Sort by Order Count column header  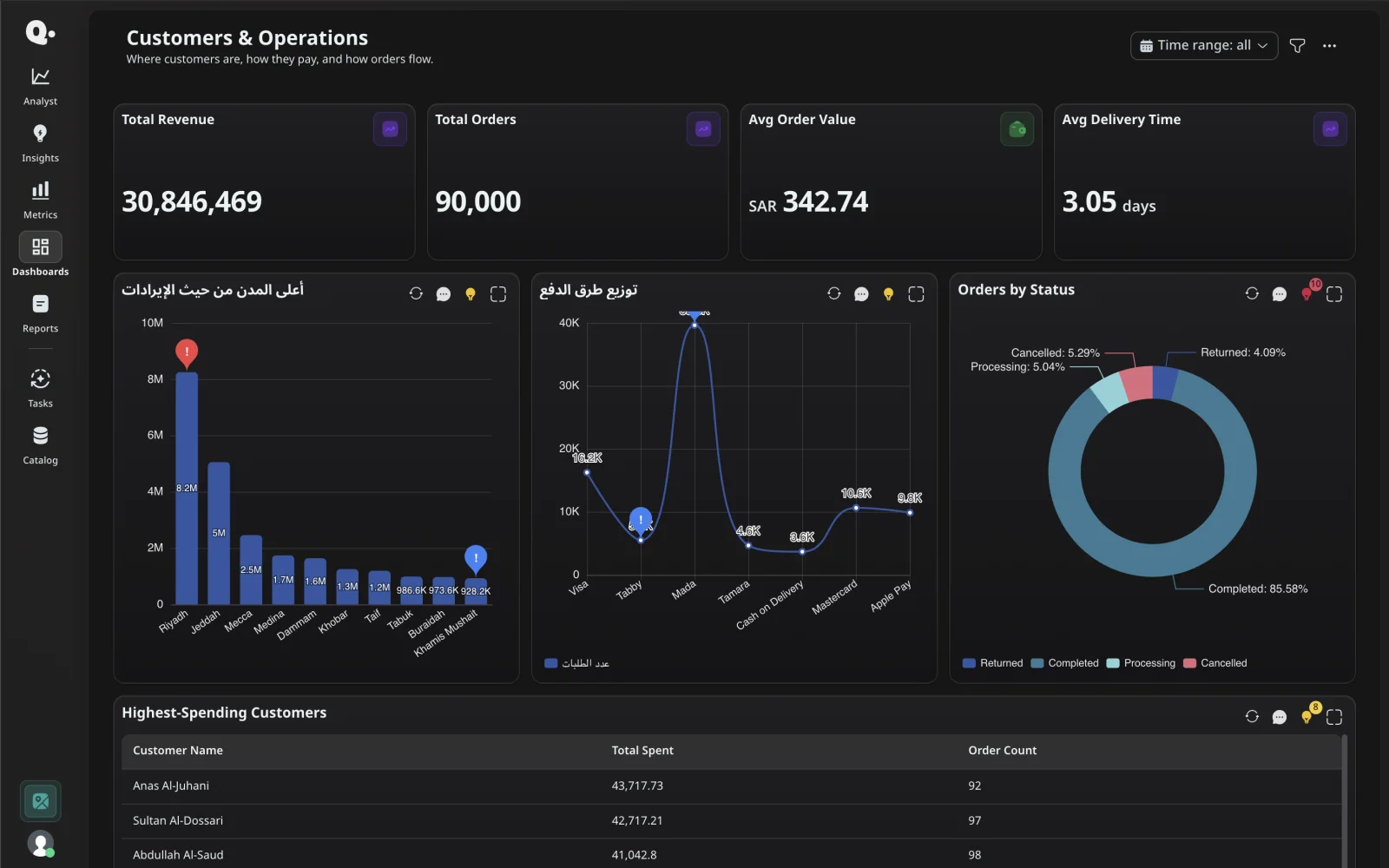(1003, 750)
